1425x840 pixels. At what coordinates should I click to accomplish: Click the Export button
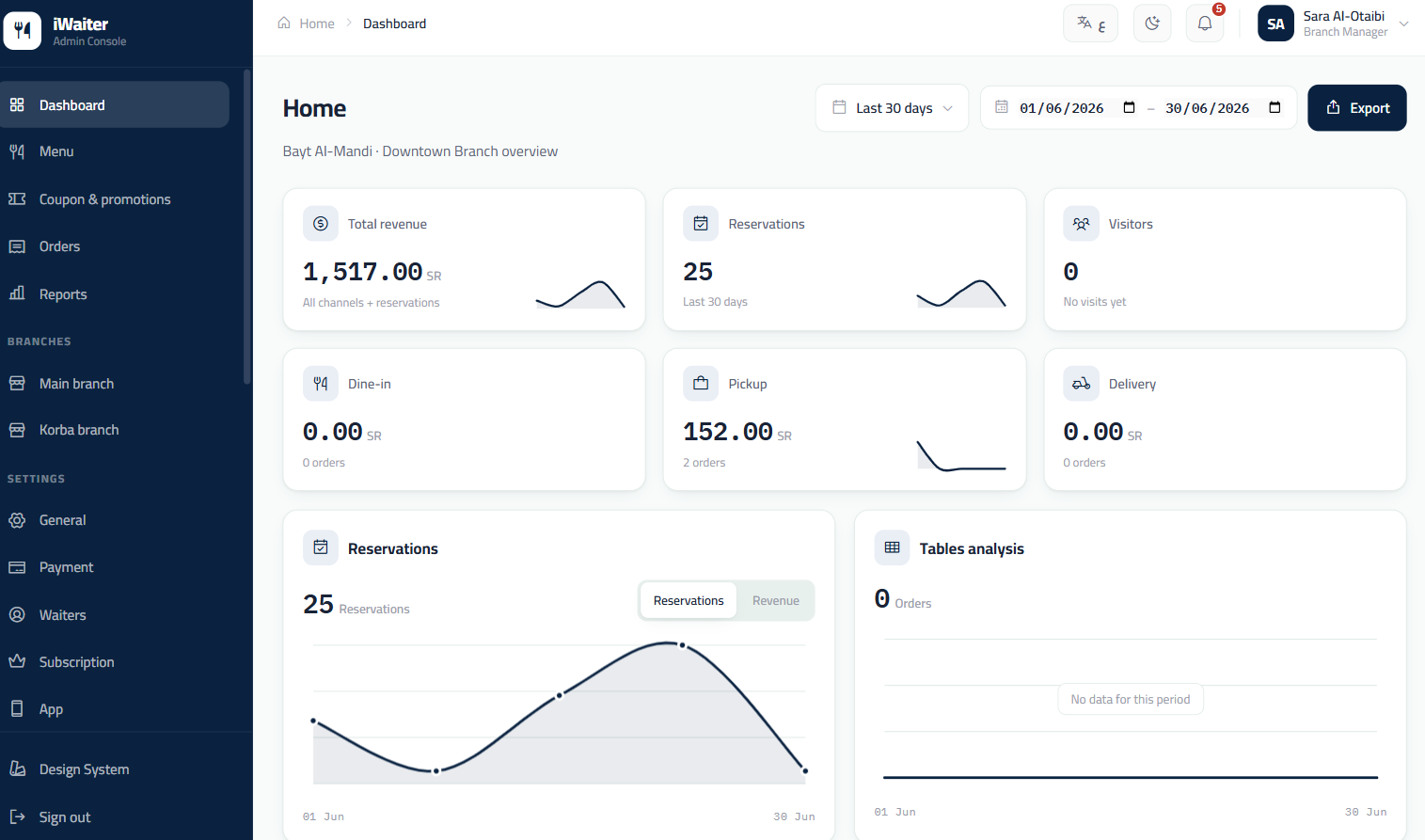point(1356,108)
